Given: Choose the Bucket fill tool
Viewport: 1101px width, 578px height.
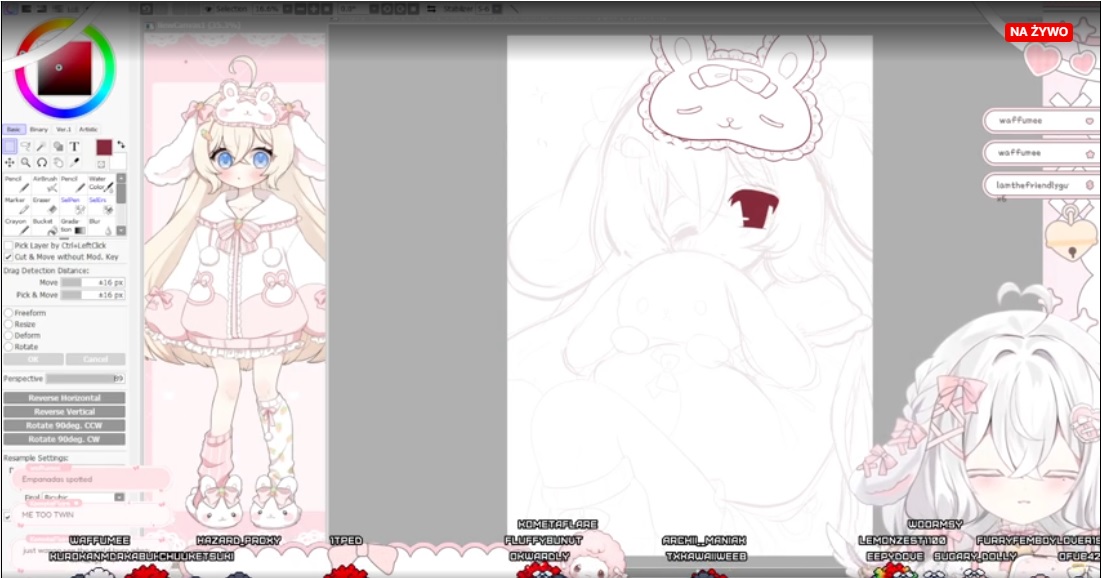Looking at the screenshot, I should [x=44, y=226].
